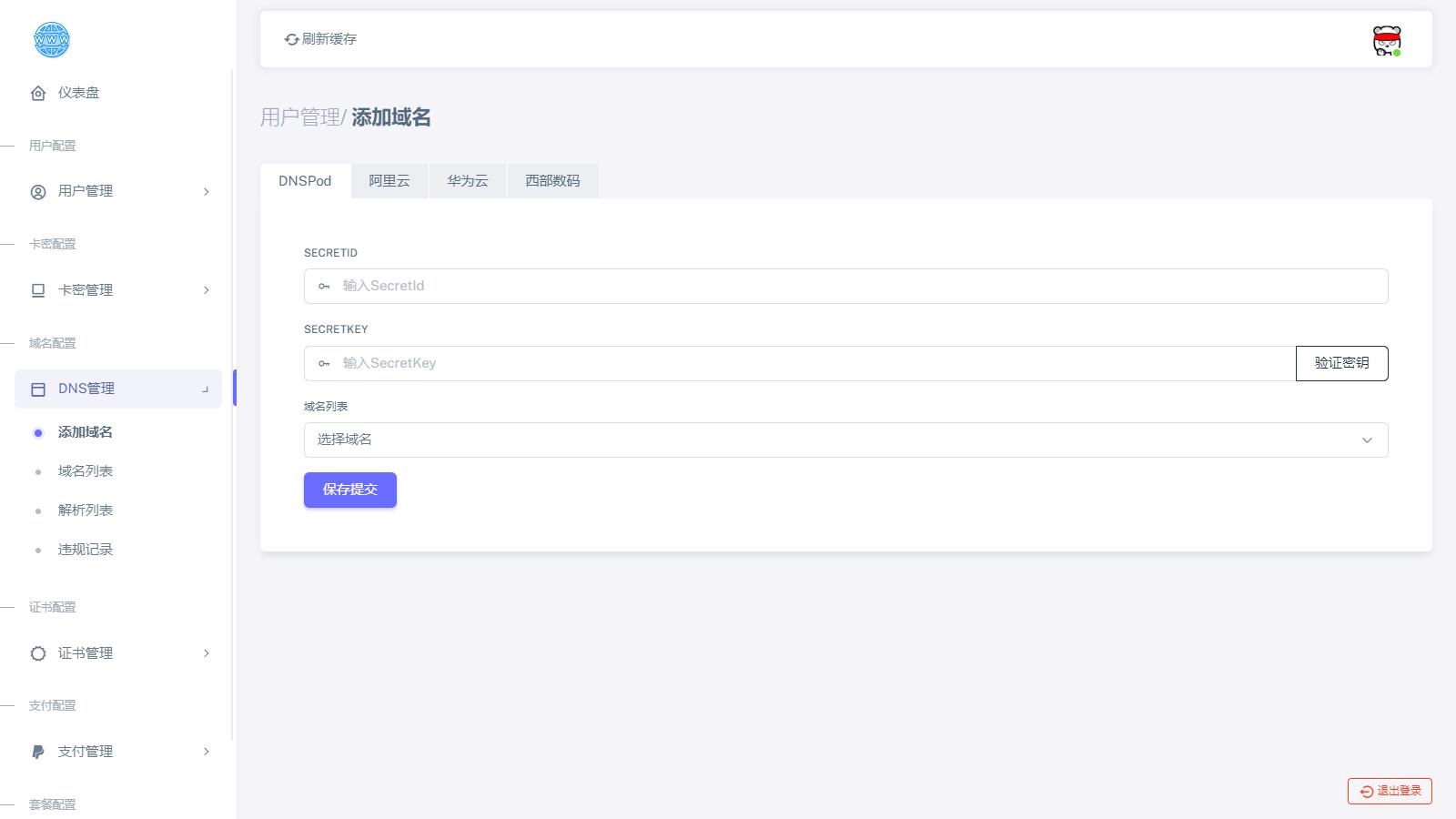This screenshot has height=819, width=1456.
Task: Switch to the 华为云 tab
Action: (467, 181)
